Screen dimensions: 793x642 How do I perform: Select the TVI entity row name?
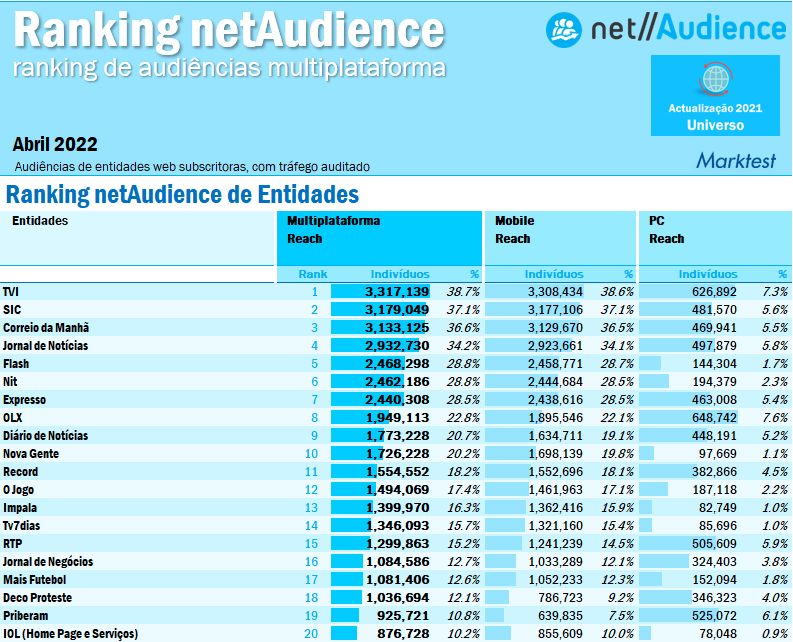coord(12,292)
